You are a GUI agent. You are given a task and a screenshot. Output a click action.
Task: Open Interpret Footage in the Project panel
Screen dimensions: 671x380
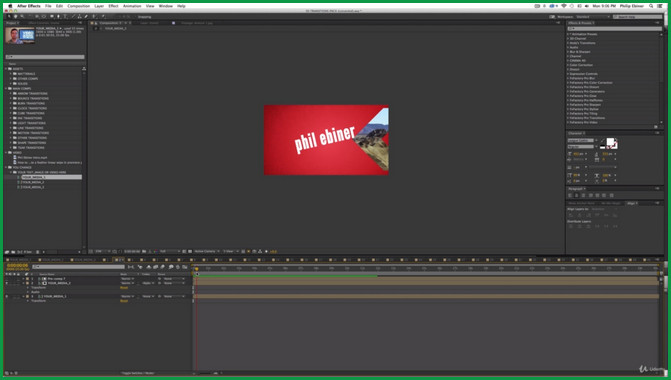click(x=6, y=252)
